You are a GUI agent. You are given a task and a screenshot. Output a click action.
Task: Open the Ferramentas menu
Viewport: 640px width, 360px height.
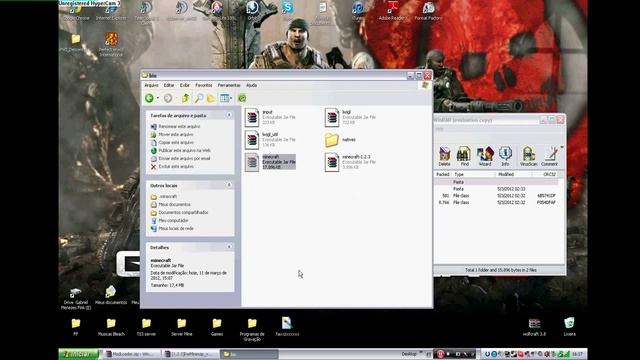click(x=229, y=85)
